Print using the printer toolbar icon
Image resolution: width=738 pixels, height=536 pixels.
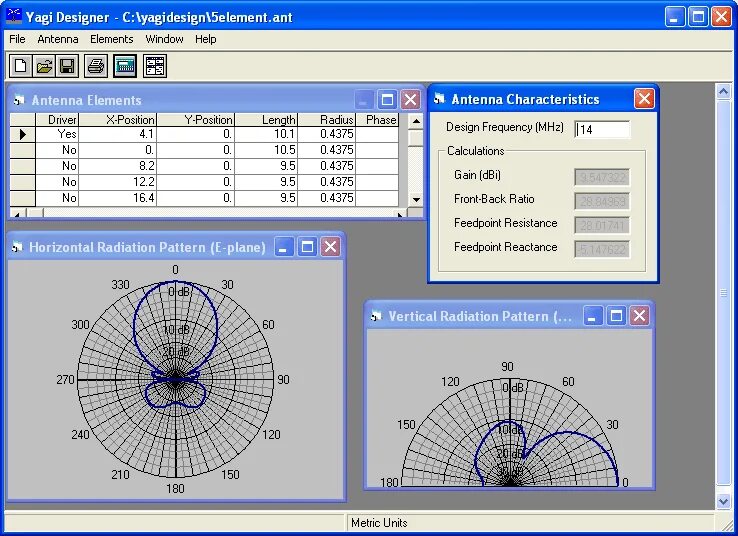click(96, 66)
